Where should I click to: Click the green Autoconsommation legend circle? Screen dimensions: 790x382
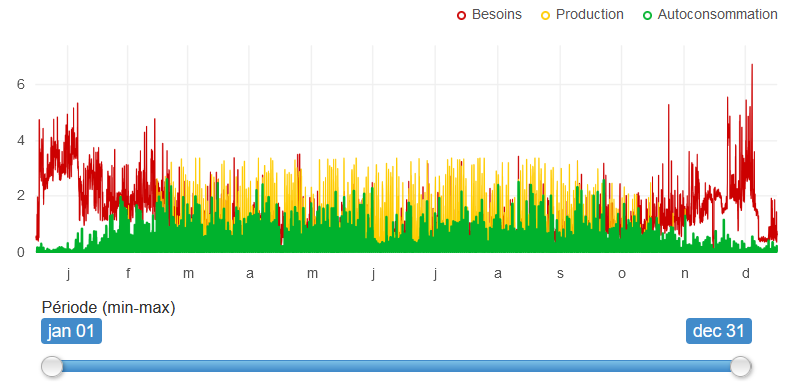pos(647,16)
